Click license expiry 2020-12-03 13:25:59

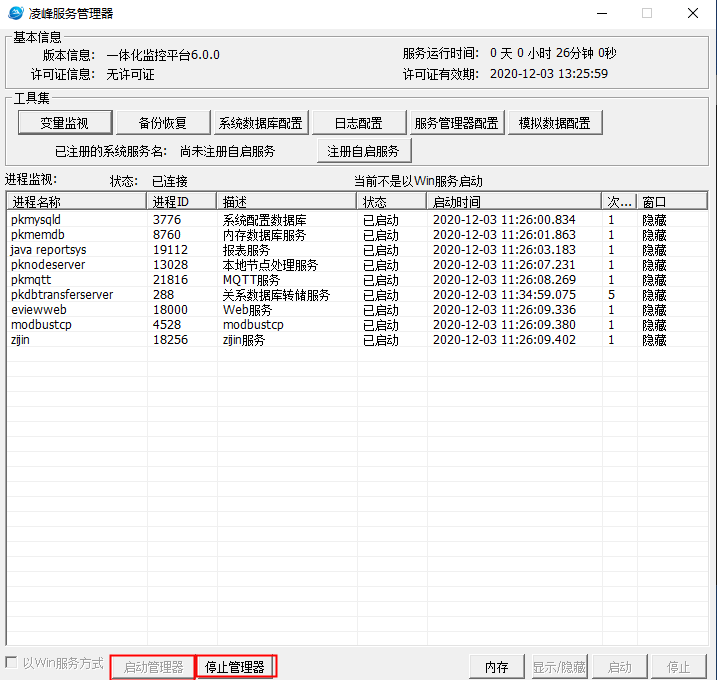click(549, 74)
